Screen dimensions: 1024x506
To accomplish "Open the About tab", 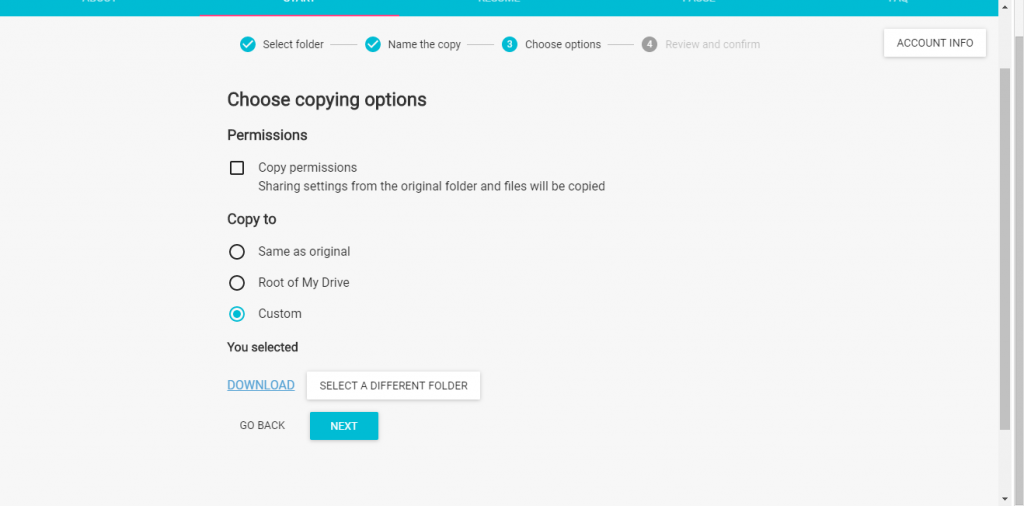I will (99, 3).
